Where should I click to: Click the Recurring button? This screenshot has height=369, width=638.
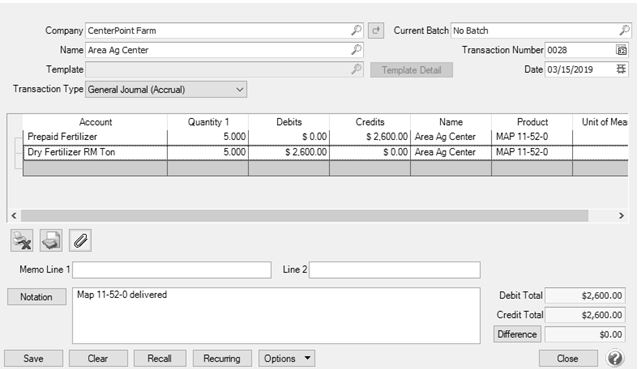(222, 358)
